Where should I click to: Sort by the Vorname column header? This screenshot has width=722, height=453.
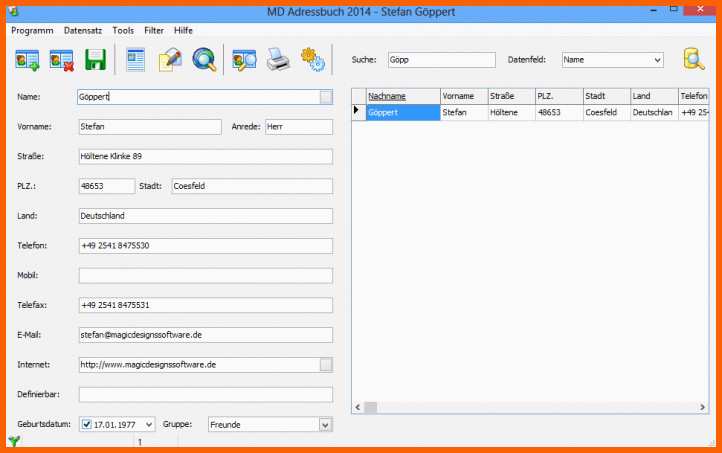click(x=464, y=96)
